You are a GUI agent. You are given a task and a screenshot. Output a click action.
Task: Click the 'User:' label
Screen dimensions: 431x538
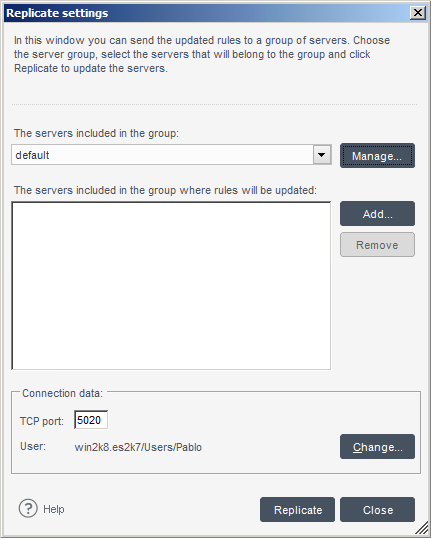[33, 446]
